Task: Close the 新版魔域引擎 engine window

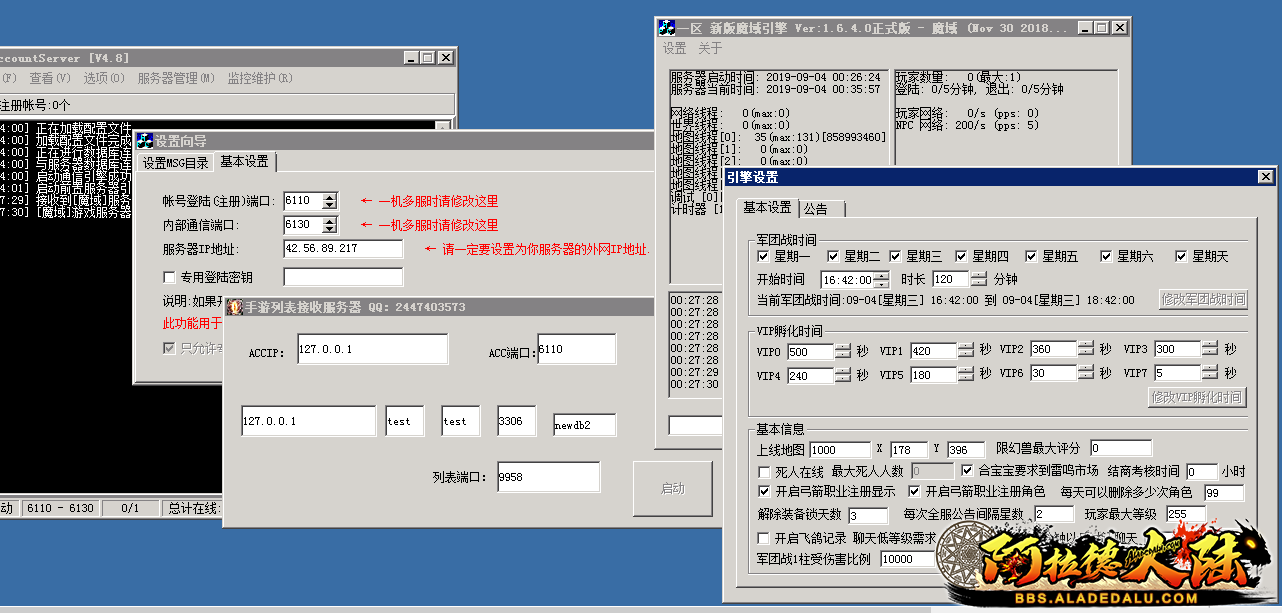Action: pos(1119,28)
